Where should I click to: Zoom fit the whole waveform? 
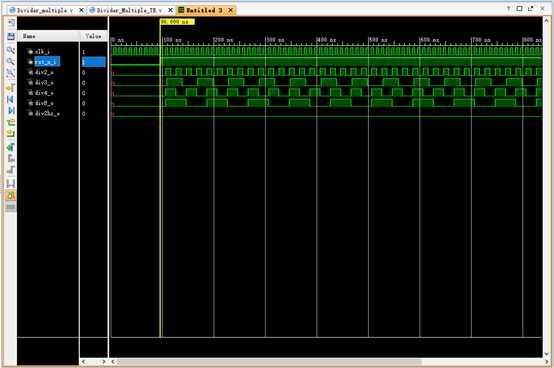(11, 73)
